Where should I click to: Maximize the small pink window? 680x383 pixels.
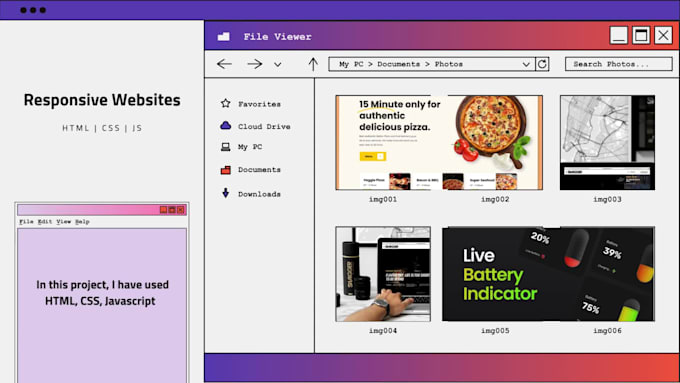point(172,210)
